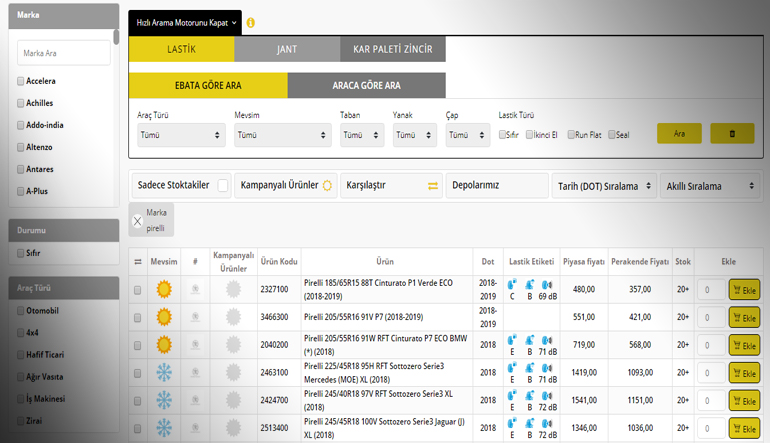Viewport: 770px width, 443px height.
Task: Open the KAR PALETİ ZİNCİR tab
Action: click(393, 49)
